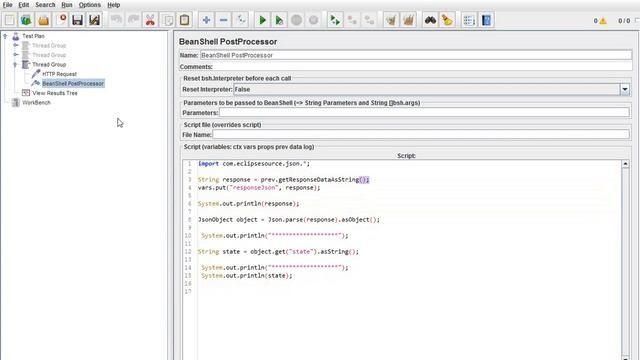Expand all tree nodes with plus
640x360 pixels.
pos(207,20)
